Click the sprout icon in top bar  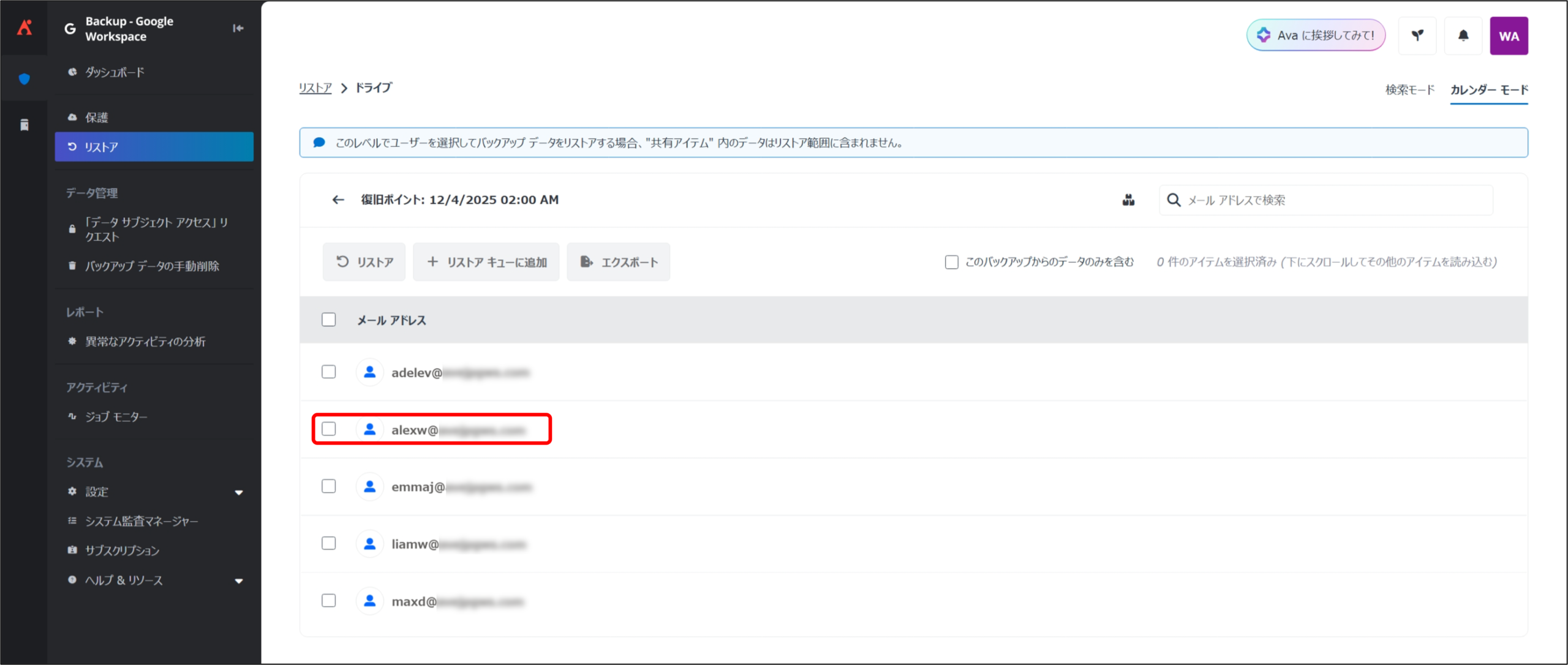[x=1417, y=36]
